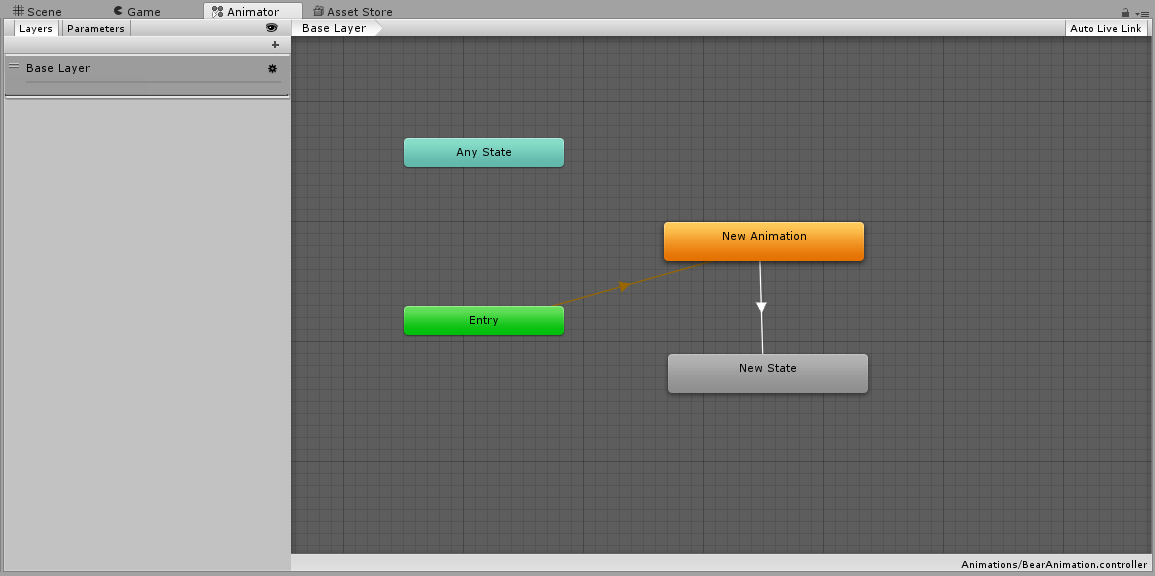Select the Any State node
This screenshot has height=576, width=1155.
point(483,153)
